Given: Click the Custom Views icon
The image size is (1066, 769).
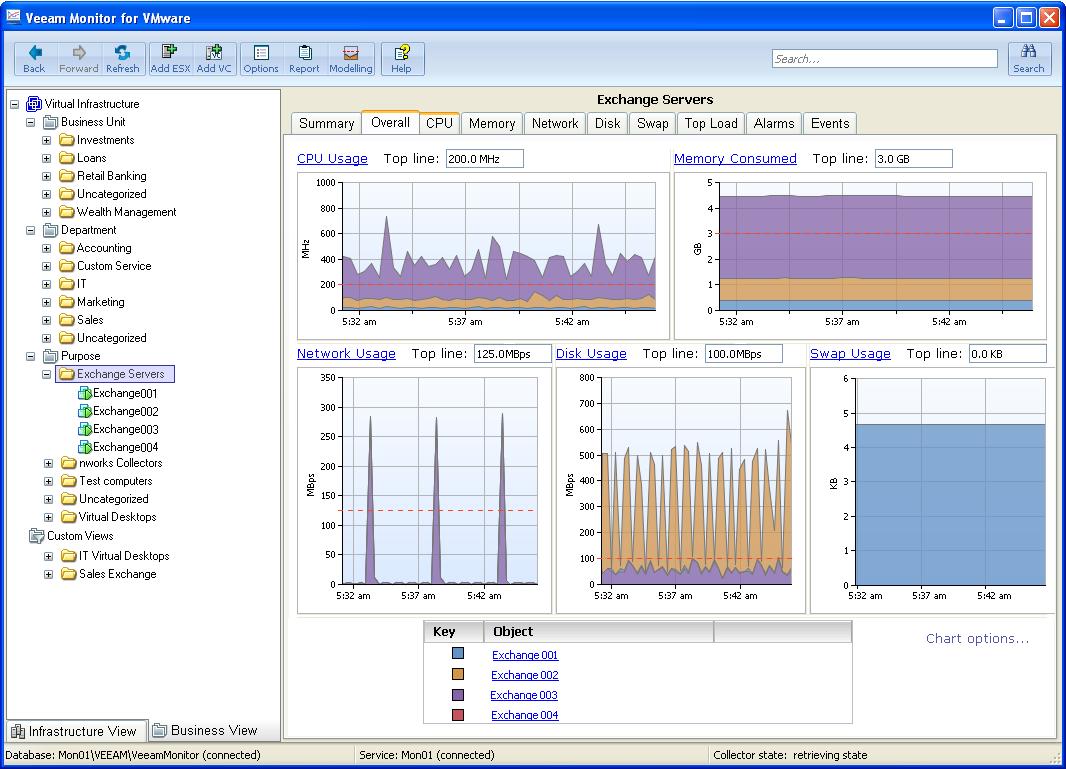Looking at the screenshot, I should (36, 536).
